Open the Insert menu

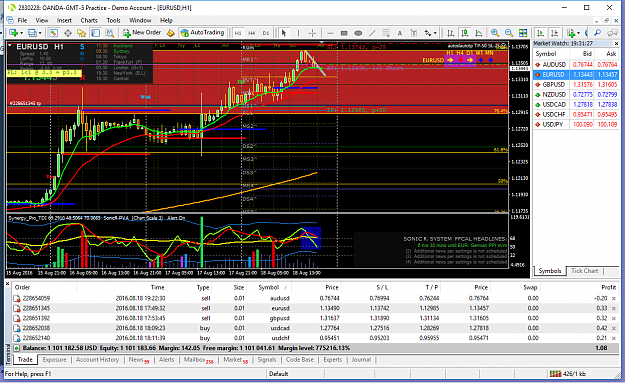pyautogui.click(x=64, y=20)
